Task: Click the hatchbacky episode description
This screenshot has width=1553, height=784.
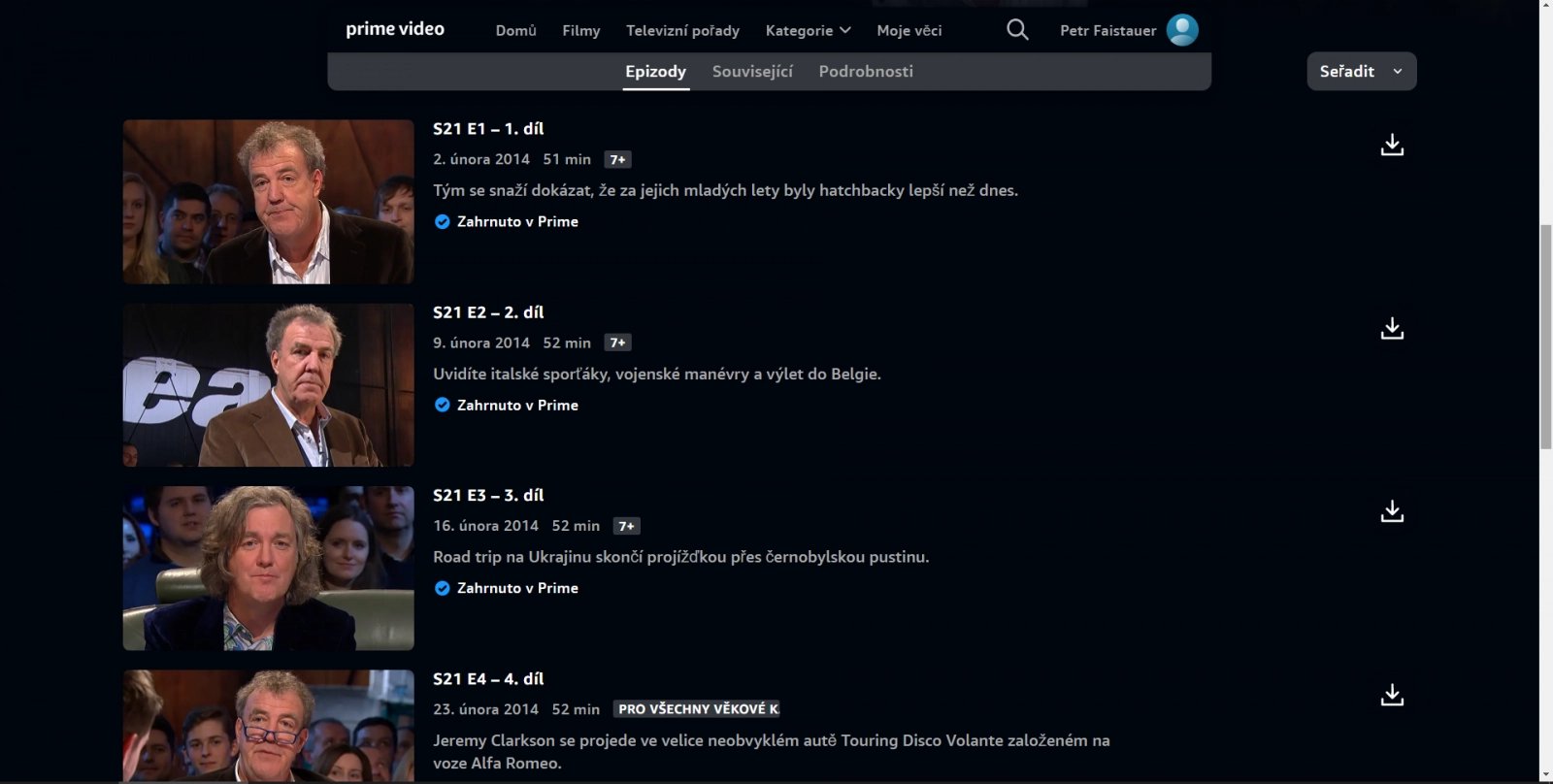Action: click(725, 190)
